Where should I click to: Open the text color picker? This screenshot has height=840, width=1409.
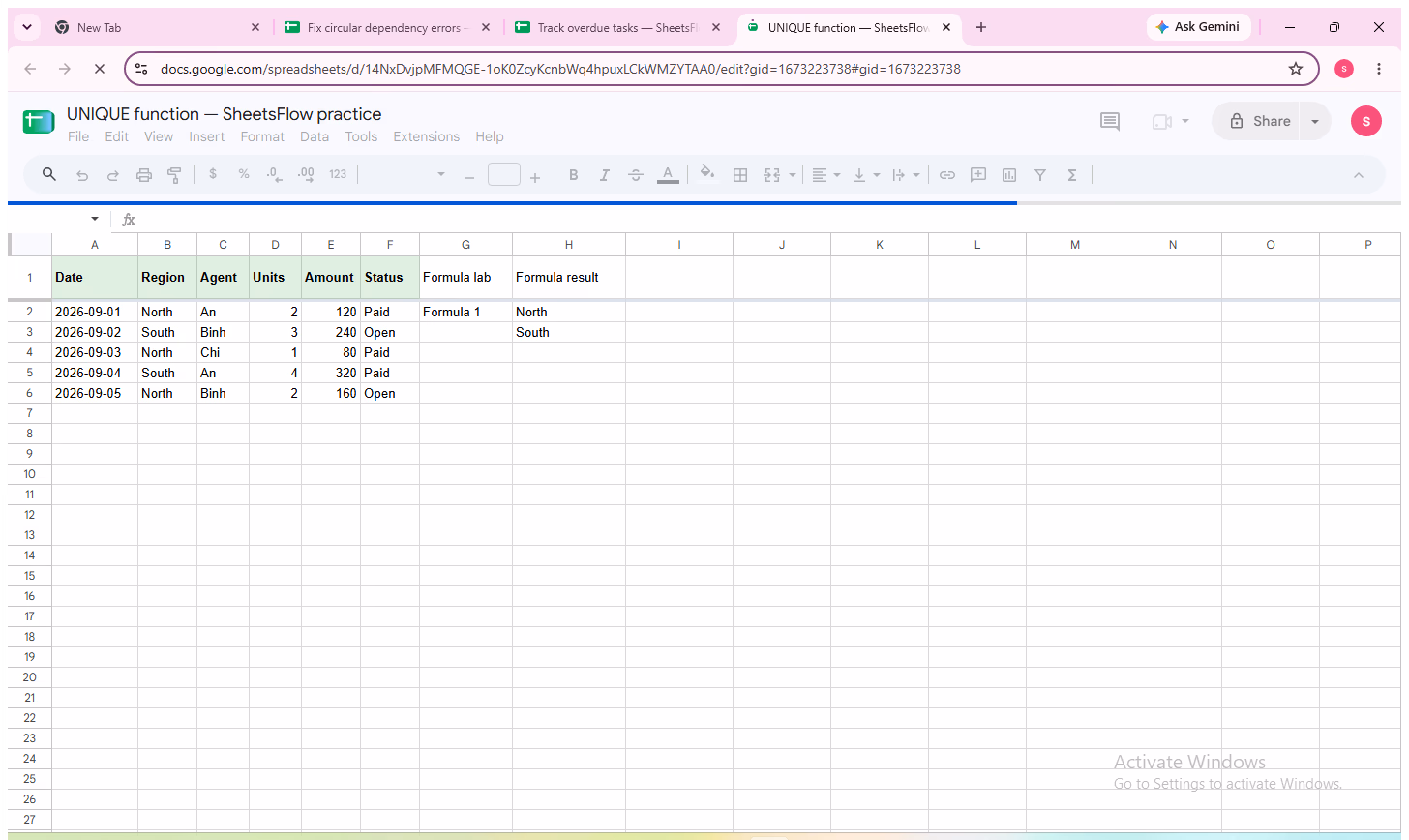pos(668,175)
